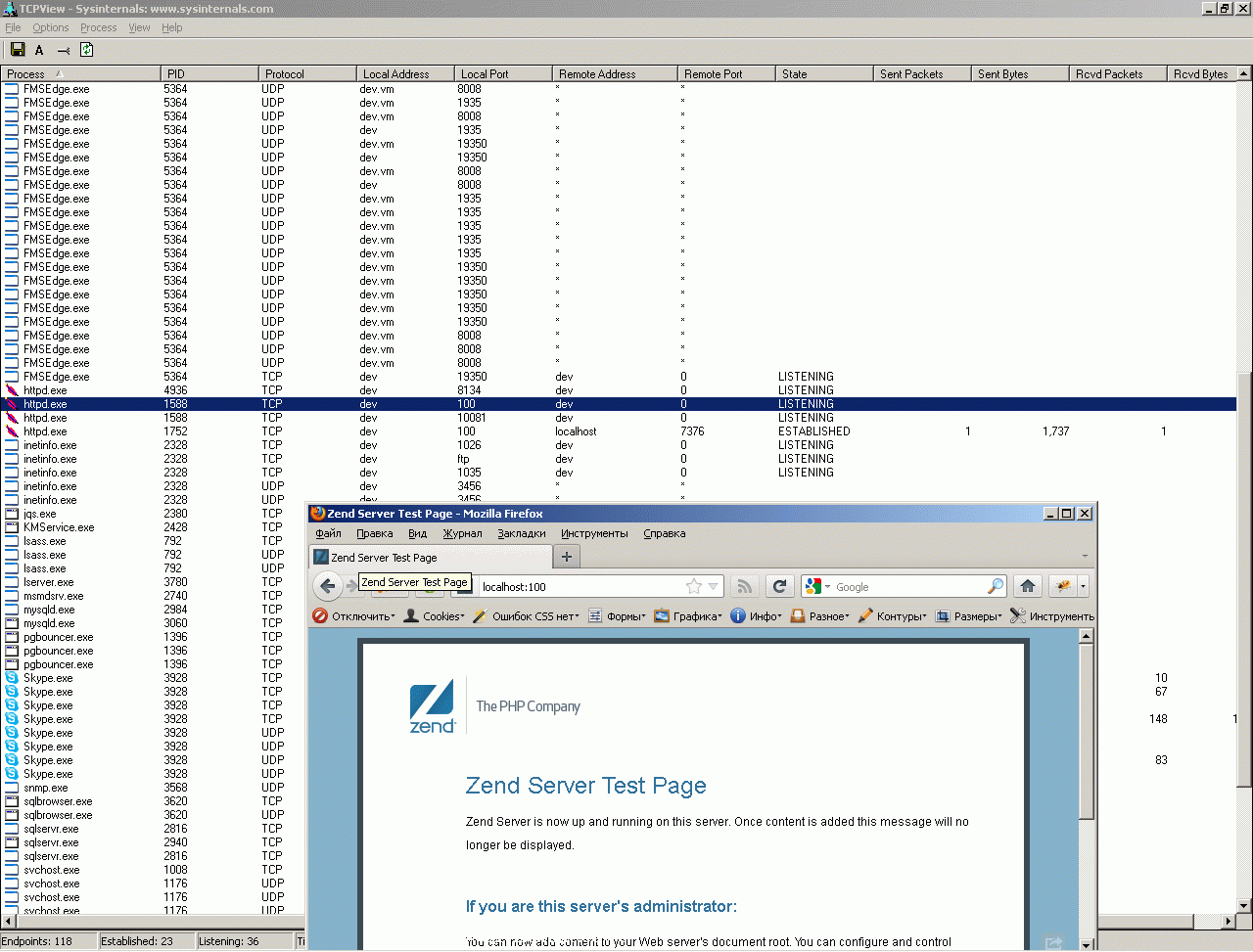The height and width of the screenshot is (952, 1253).
Task: Click 'Listening: 36' in the status bar
Action: [x=229, y=941]
